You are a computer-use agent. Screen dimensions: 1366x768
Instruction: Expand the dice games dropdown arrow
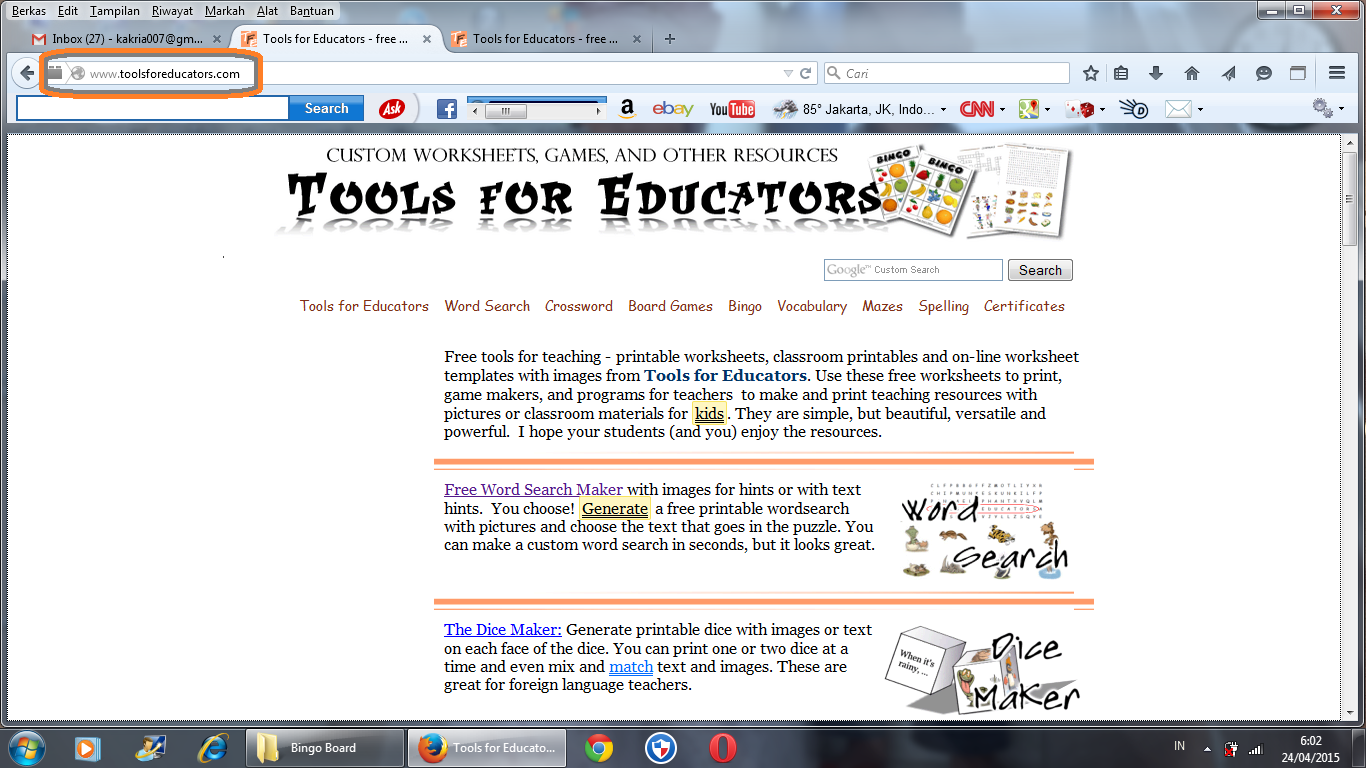(1101, 109)
